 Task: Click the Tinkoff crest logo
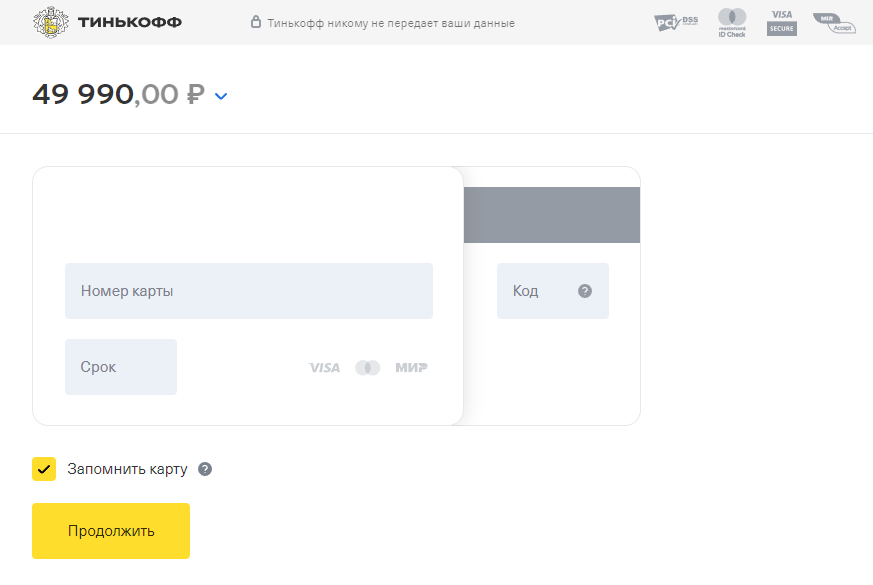tap(50, 22)
